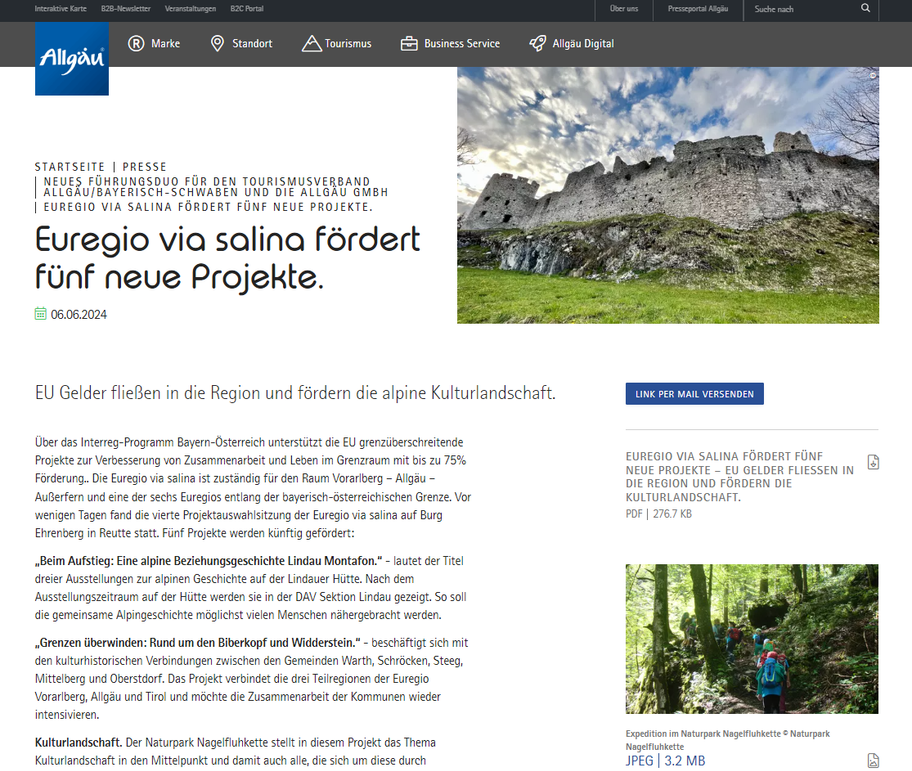Open the Presseportal Allgäu menu
Viewport: 912px width, 771px height.
point(700,8)
